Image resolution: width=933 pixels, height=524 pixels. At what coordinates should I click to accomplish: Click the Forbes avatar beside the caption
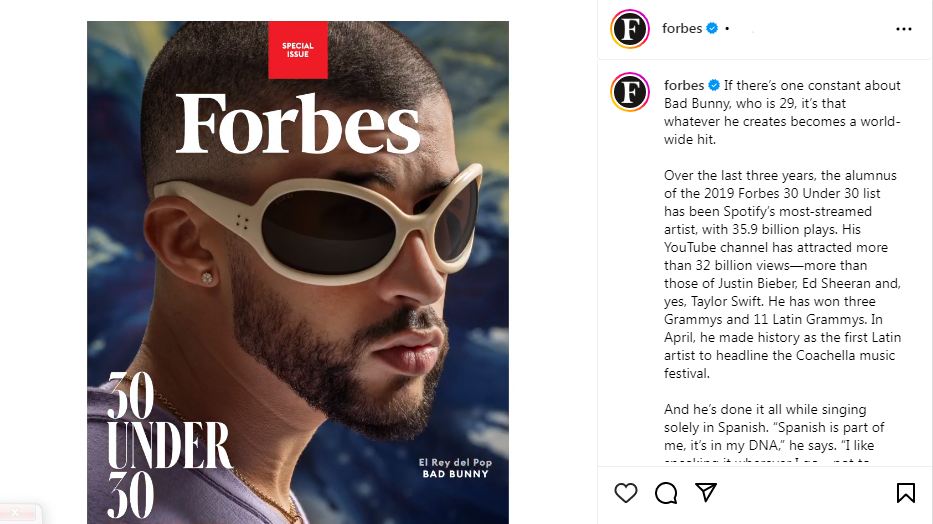(630, 91)
